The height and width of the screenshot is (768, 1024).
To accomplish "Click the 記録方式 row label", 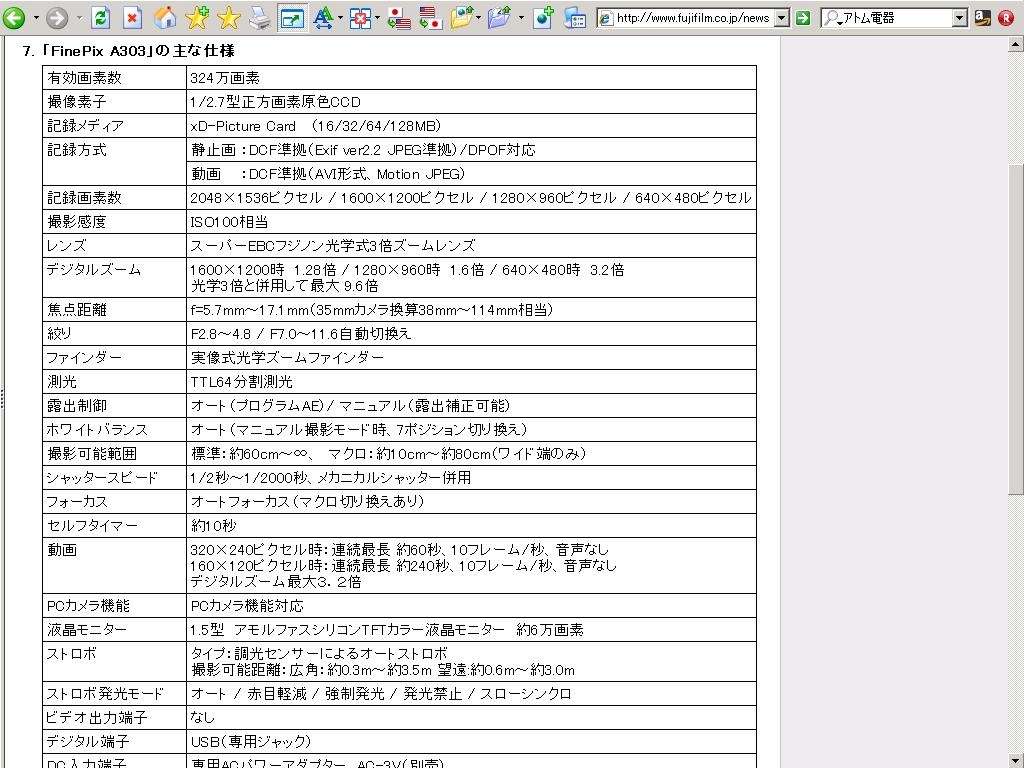I will pos(76,150).
